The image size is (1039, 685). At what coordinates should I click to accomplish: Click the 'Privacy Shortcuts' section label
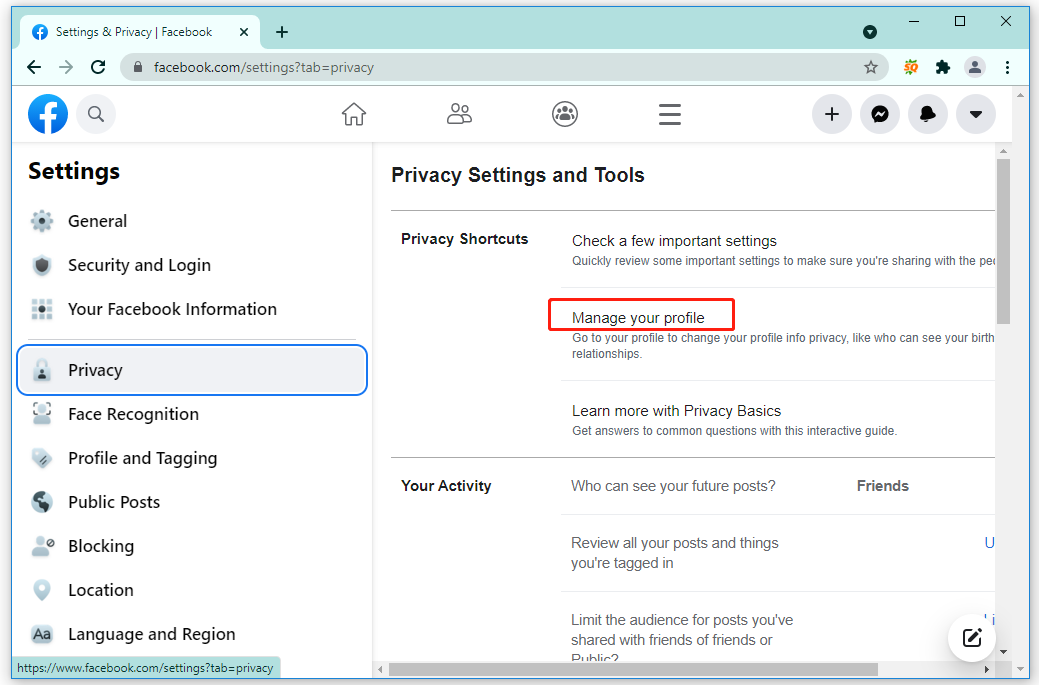tap(465, 239)
